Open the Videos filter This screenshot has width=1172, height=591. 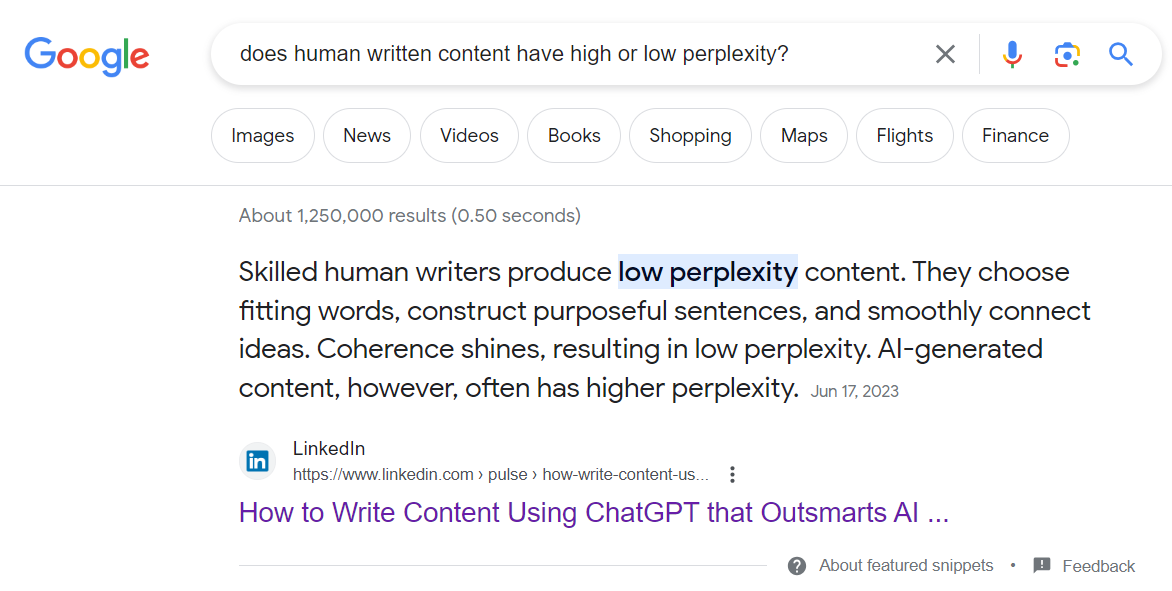tap(469, 136)
